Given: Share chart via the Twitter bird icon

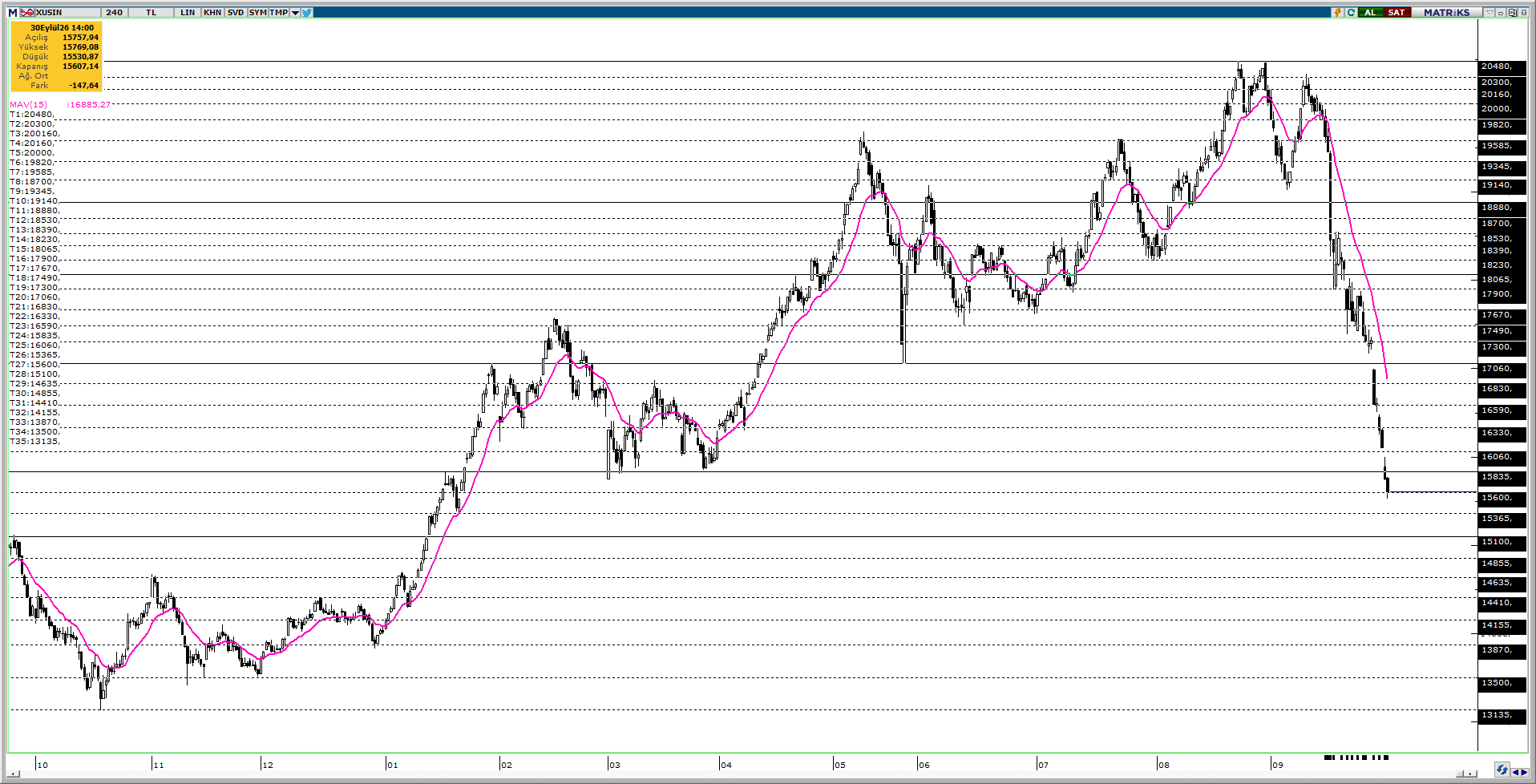Looking at the screenshot, I should coord(307,13).
